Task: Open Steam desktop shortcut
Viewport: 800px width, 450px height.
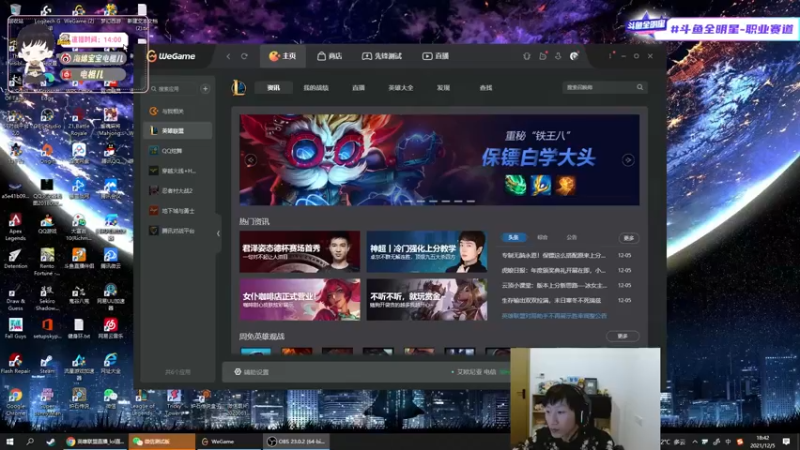Action: (47, 364)
